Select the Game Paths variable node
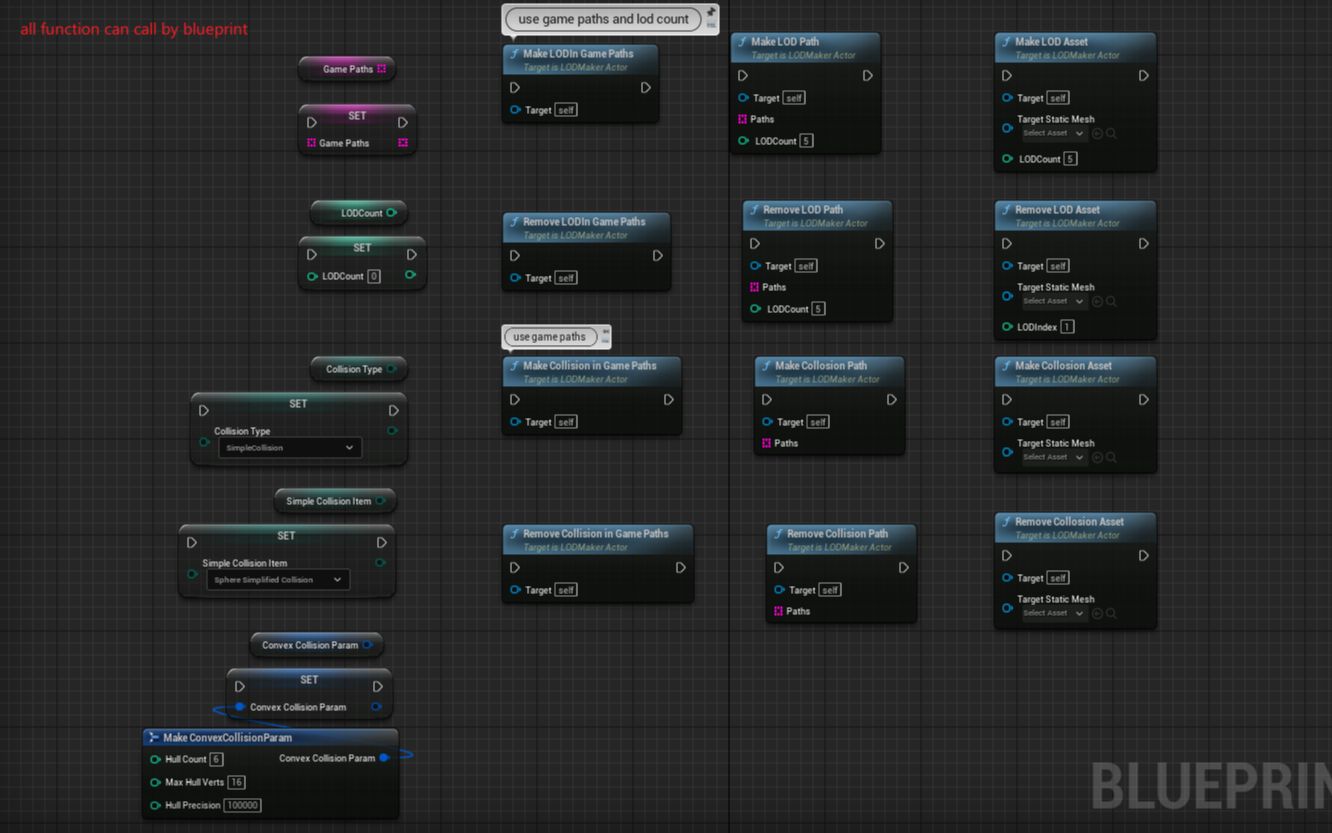Screen dimensions: 1332x833 pyautogui.click(x=347, y=69)
